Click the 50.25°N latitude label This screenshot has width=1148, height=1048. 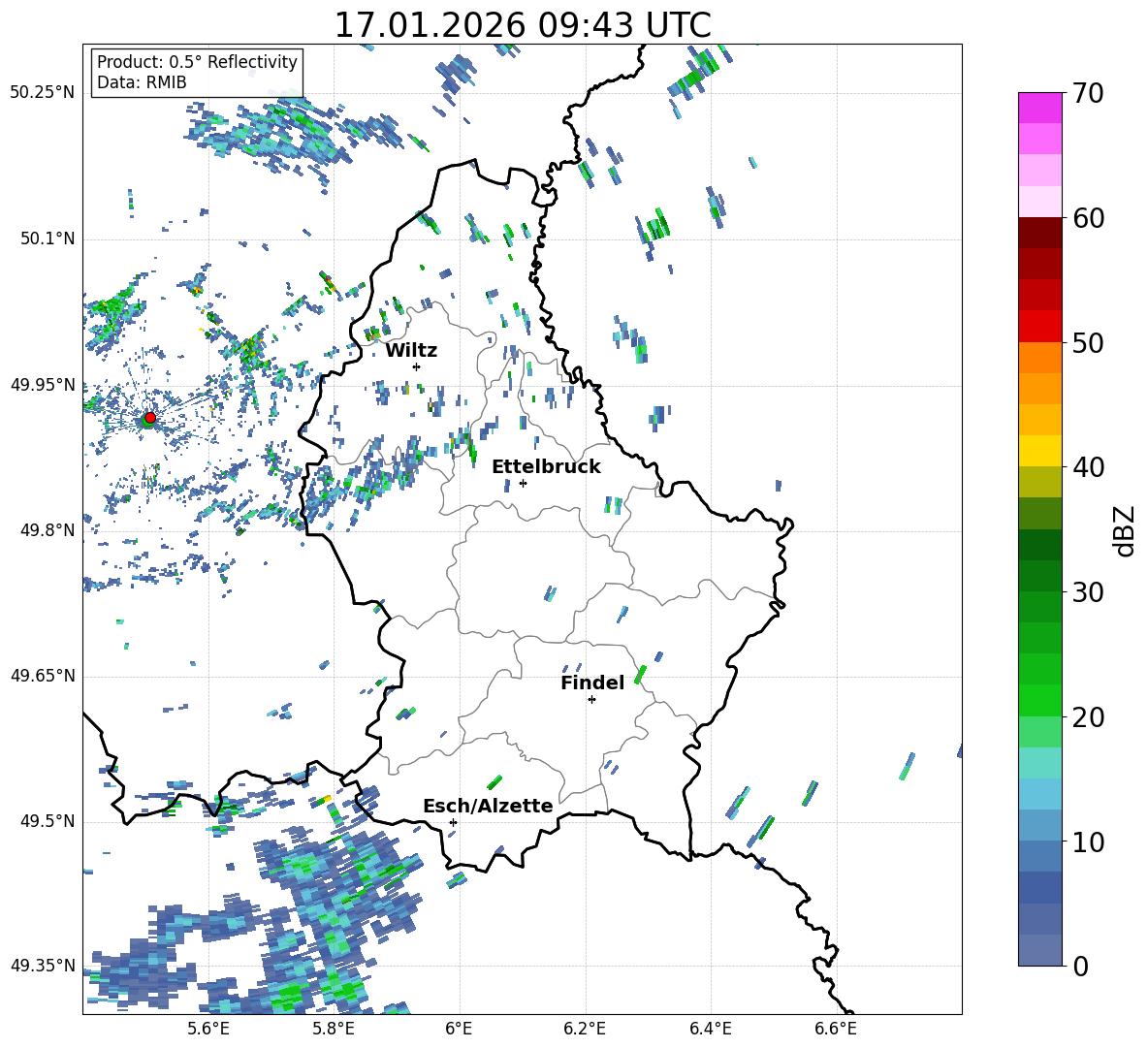pyautogui.click(x=43, y=93)
